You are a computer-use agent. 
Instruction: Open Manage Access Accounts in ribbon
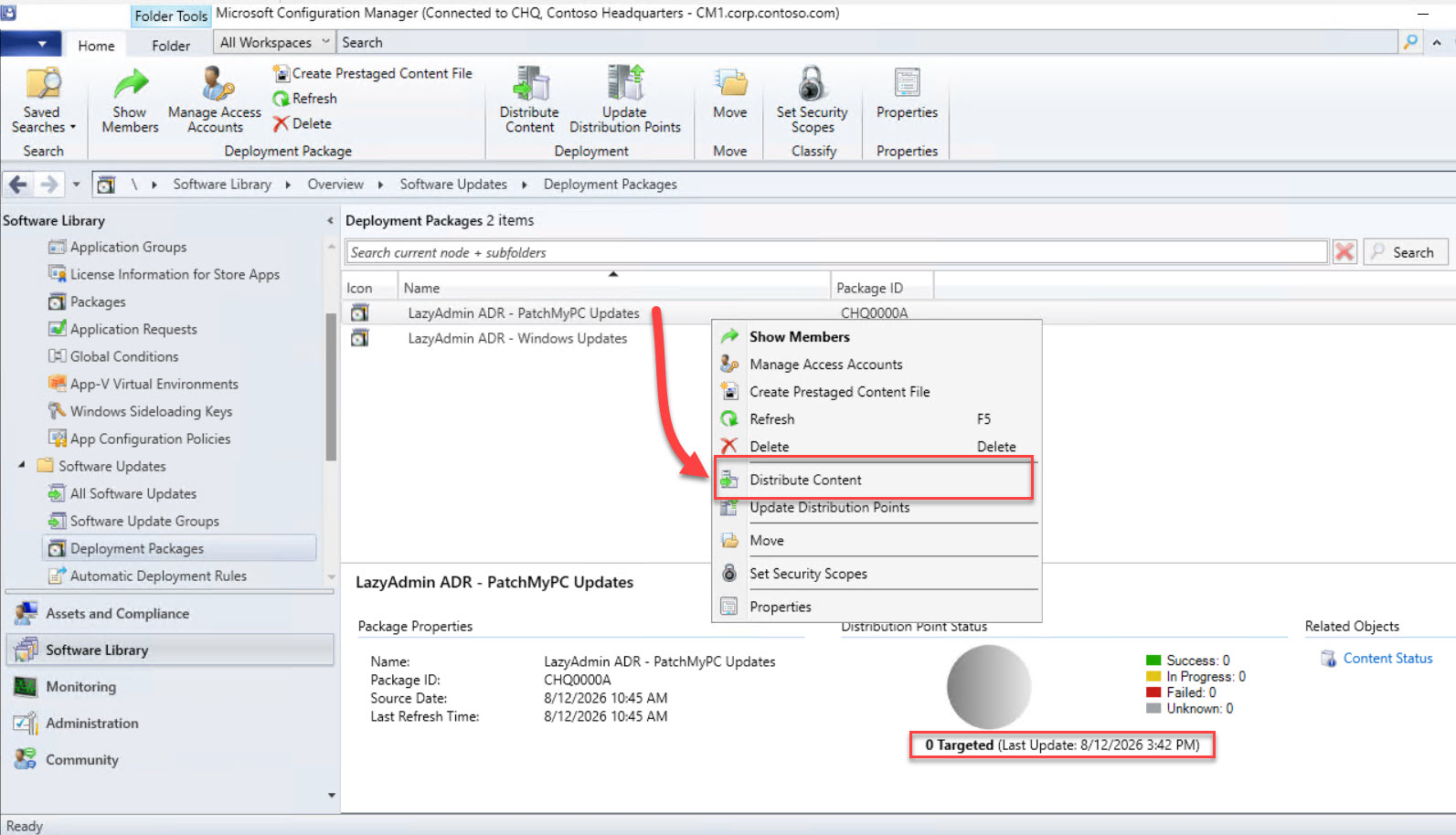click(215, 100)
